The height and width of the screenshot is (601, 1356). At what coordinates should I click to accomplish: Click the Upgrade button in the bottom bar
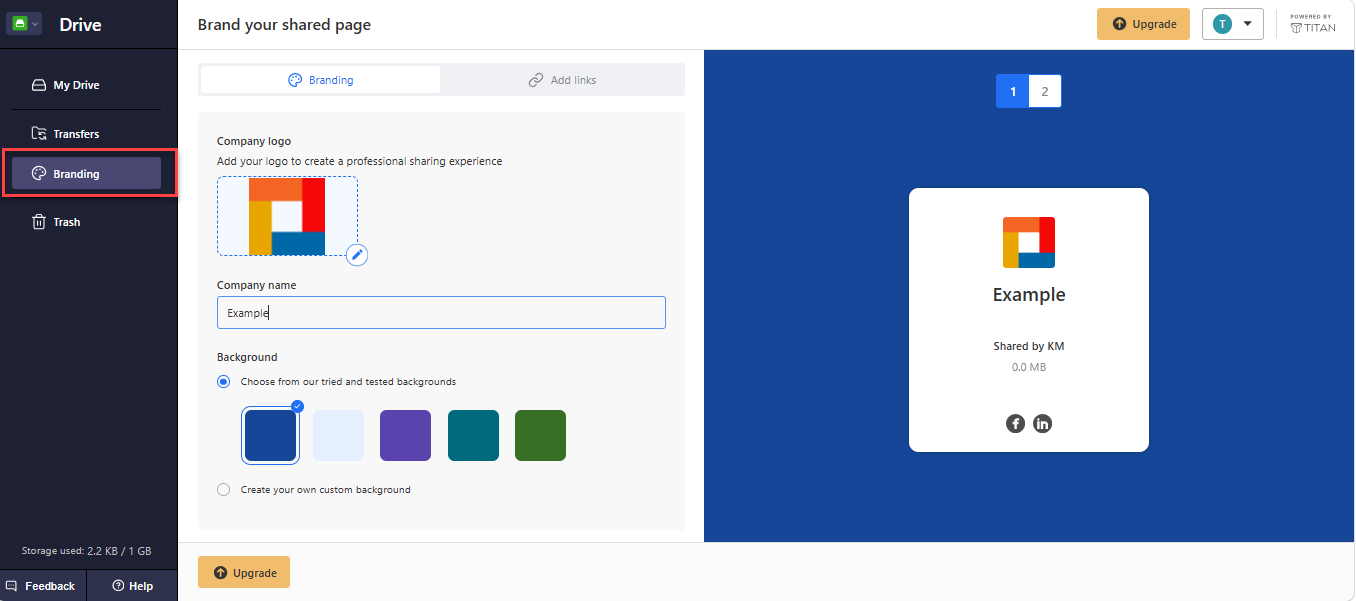click(x=244, y=573)
